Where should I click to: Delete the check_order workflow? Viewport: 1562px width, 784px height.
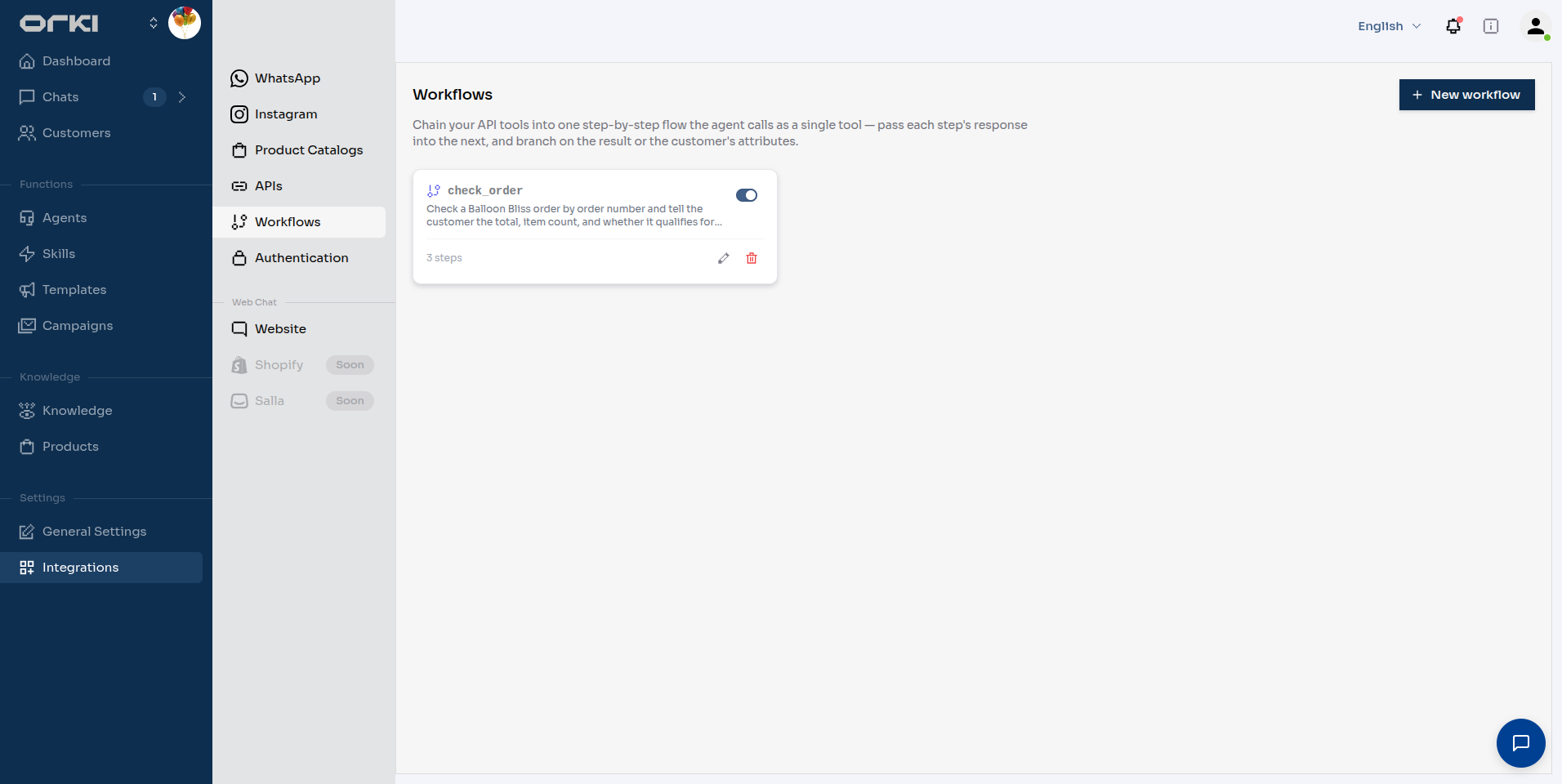click(752, 258)
